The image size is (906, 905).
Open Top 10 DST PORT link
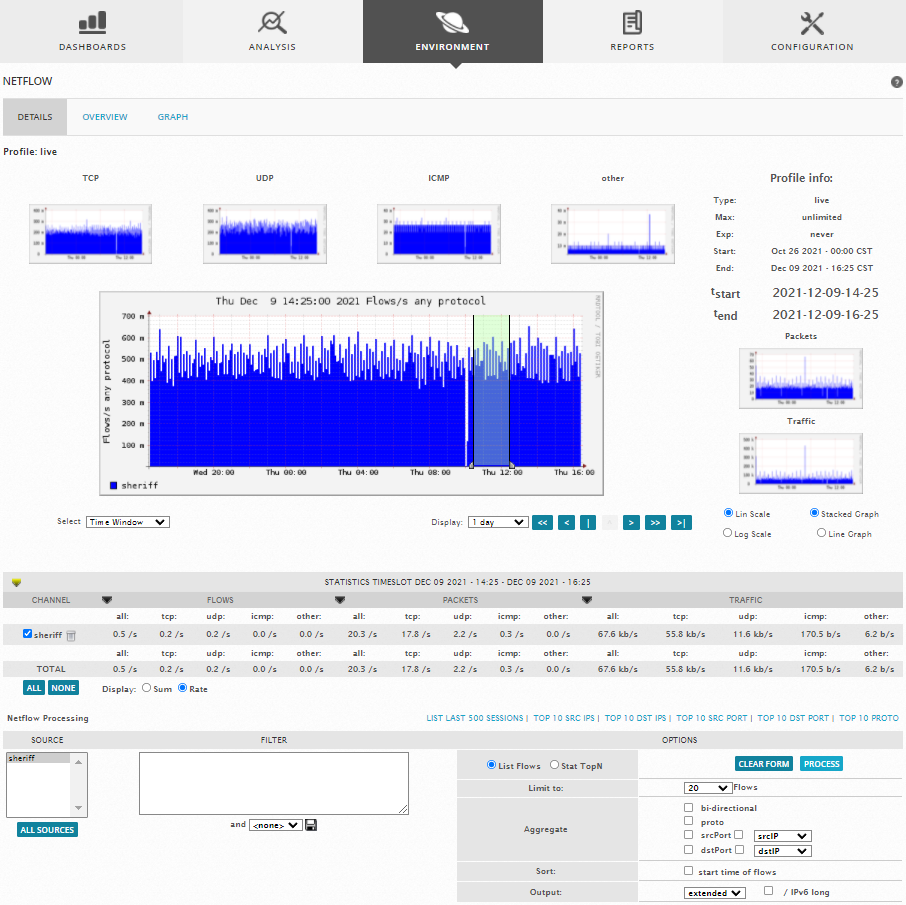(x=793, y=718)
